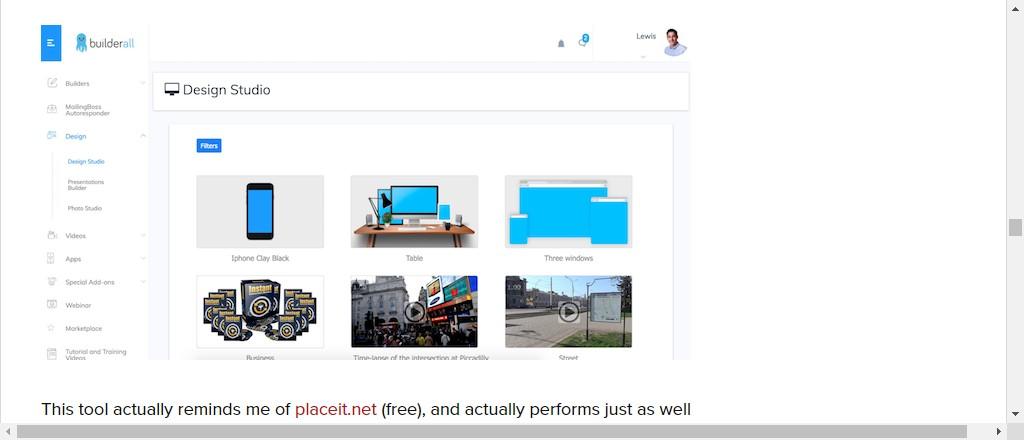
Task: Open the notifications bell icon
Action: click(x=561, y=44)
